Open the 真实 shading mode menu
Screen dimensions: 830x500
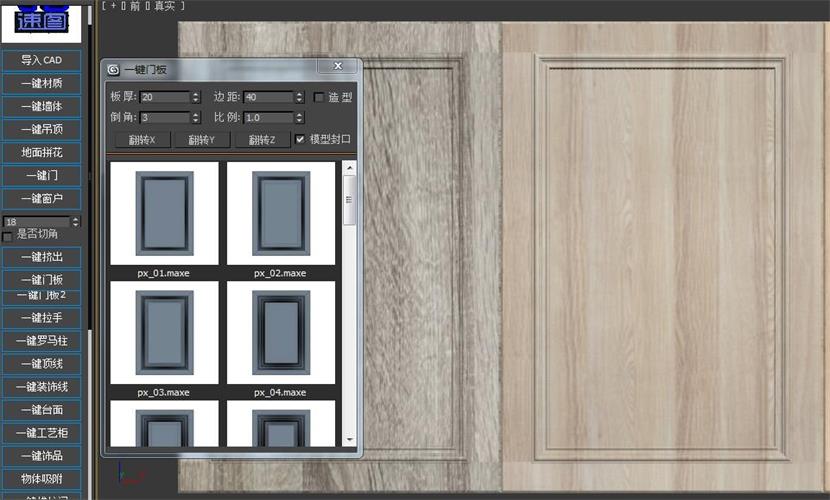[x=164, y=6]
